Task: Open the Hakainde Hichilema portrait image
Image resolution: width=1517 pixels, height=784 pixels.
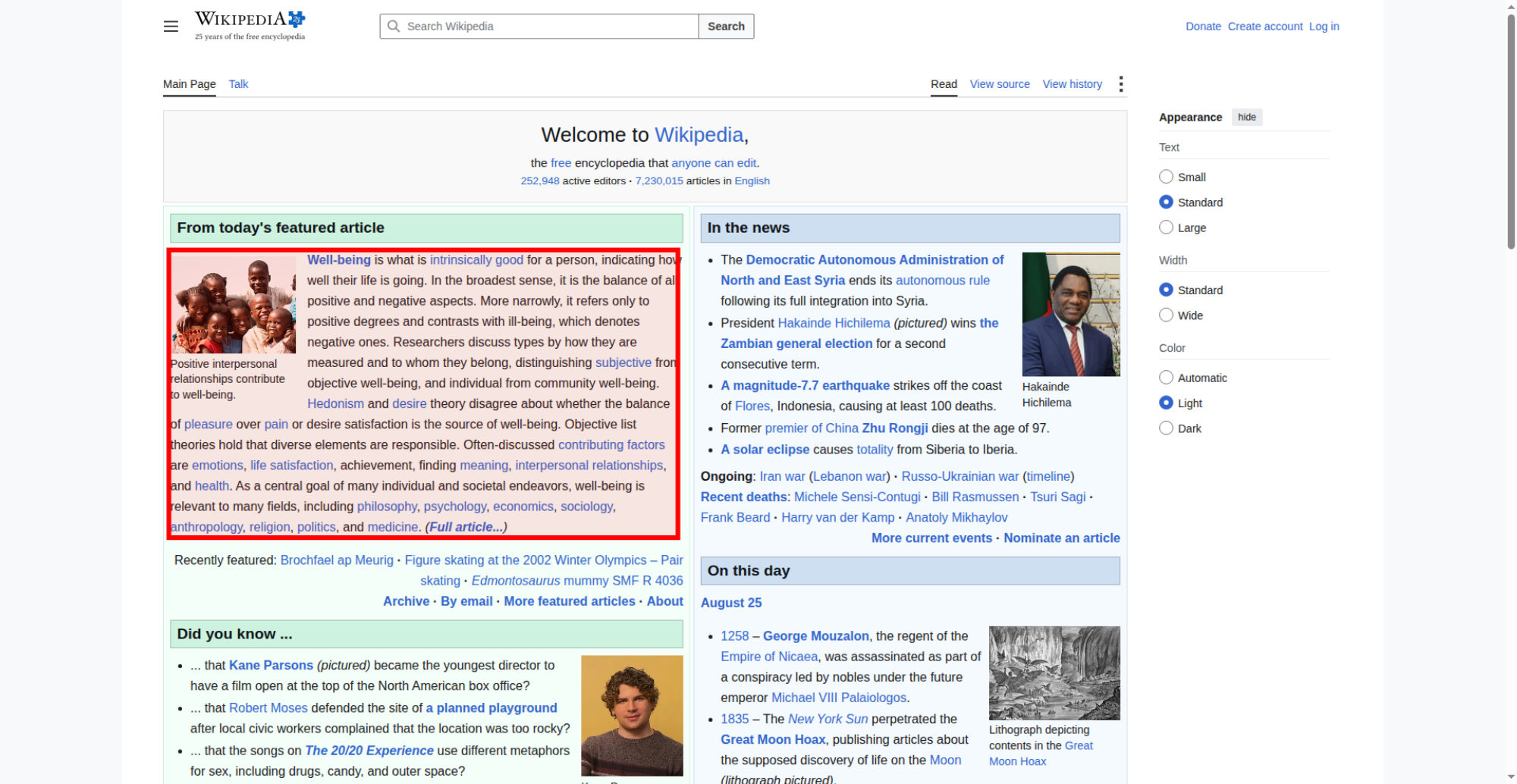Action: pos(1071,314)
